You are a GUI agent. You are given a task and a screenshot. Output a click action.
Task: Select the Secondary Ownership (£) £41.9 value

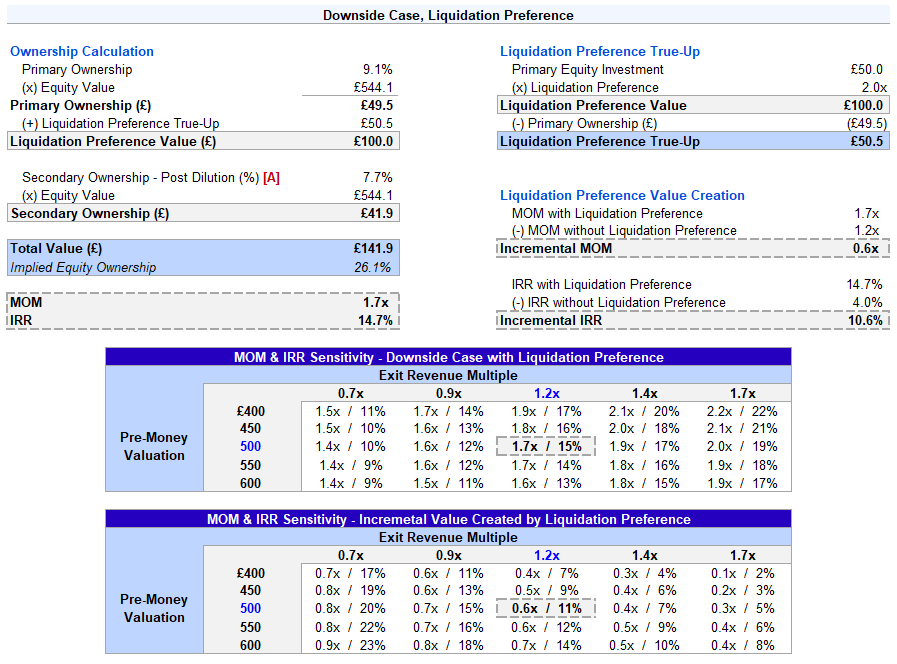pos(373,213)
